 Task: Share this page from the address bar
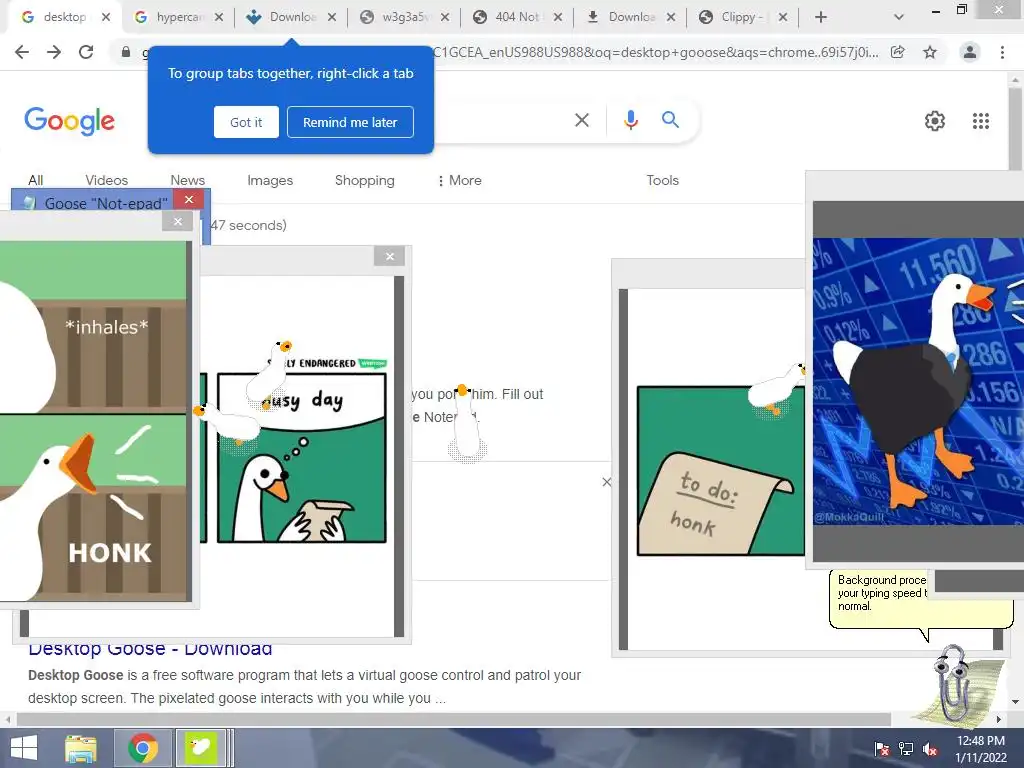click(898, 52)
